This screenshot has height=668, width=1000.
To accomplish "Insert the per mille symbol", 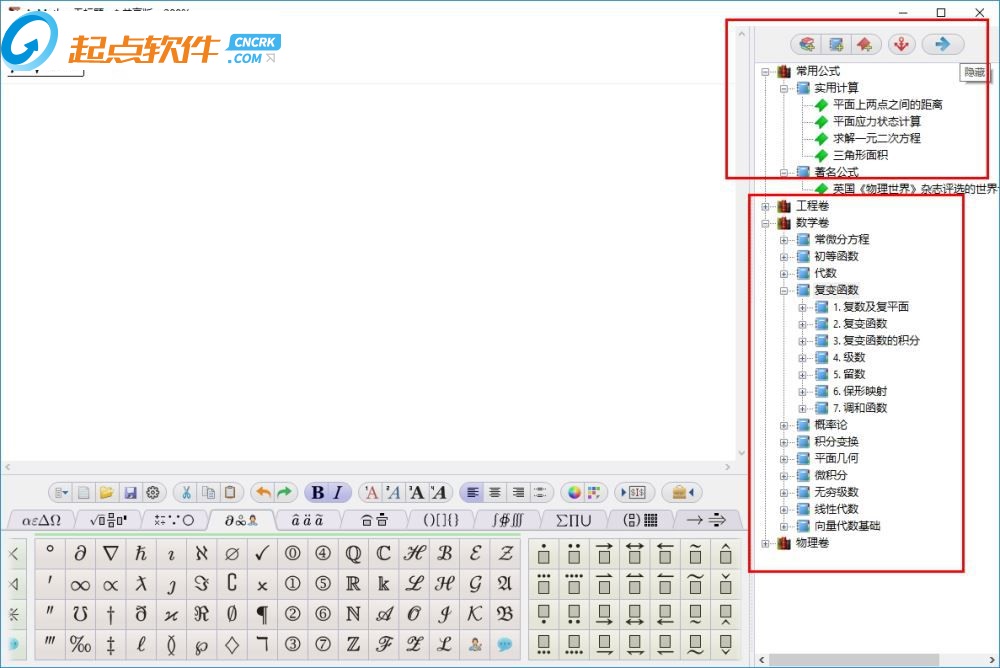I will click(80, 644).
